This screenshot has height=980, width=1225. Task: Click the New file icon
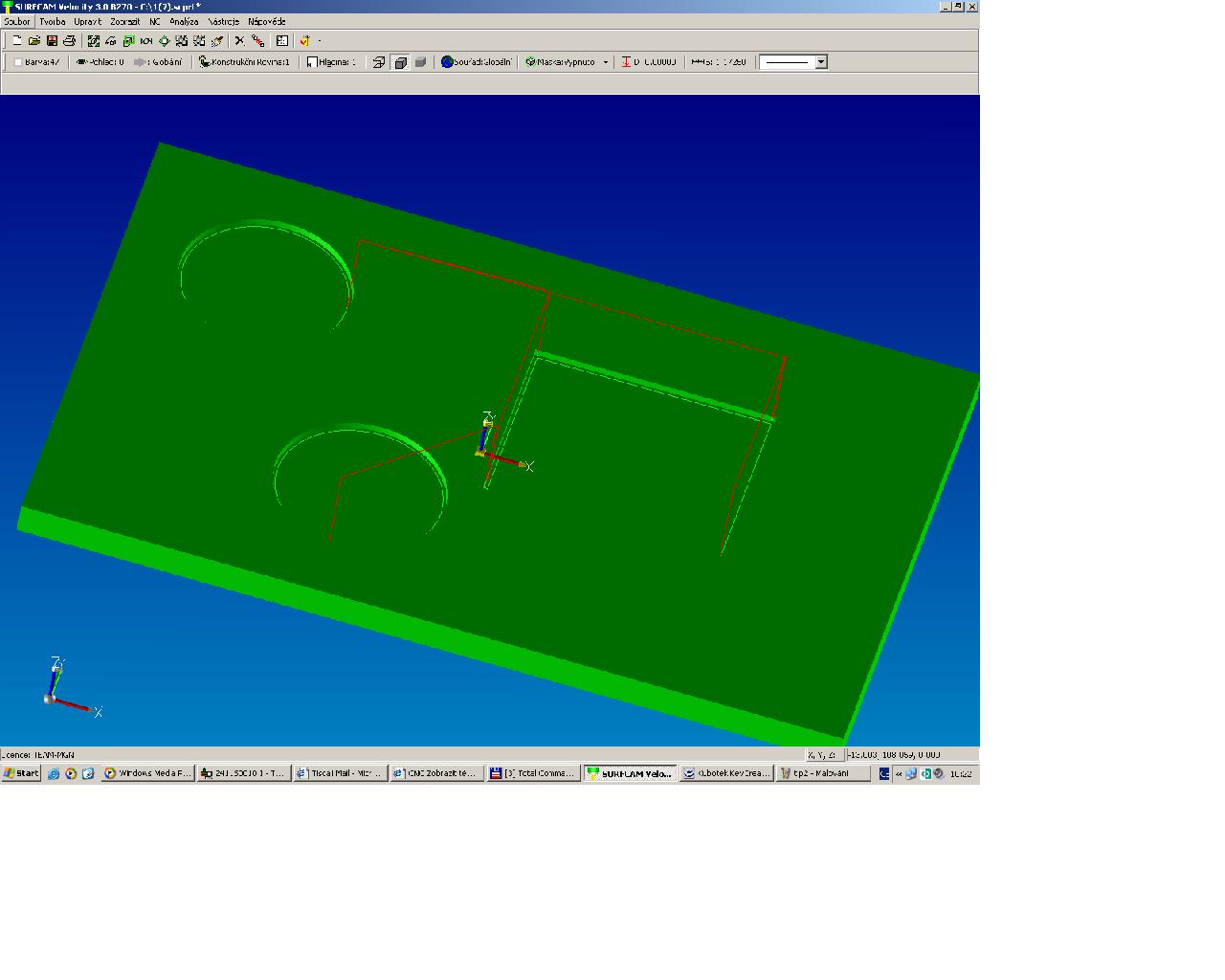(16, 40)
